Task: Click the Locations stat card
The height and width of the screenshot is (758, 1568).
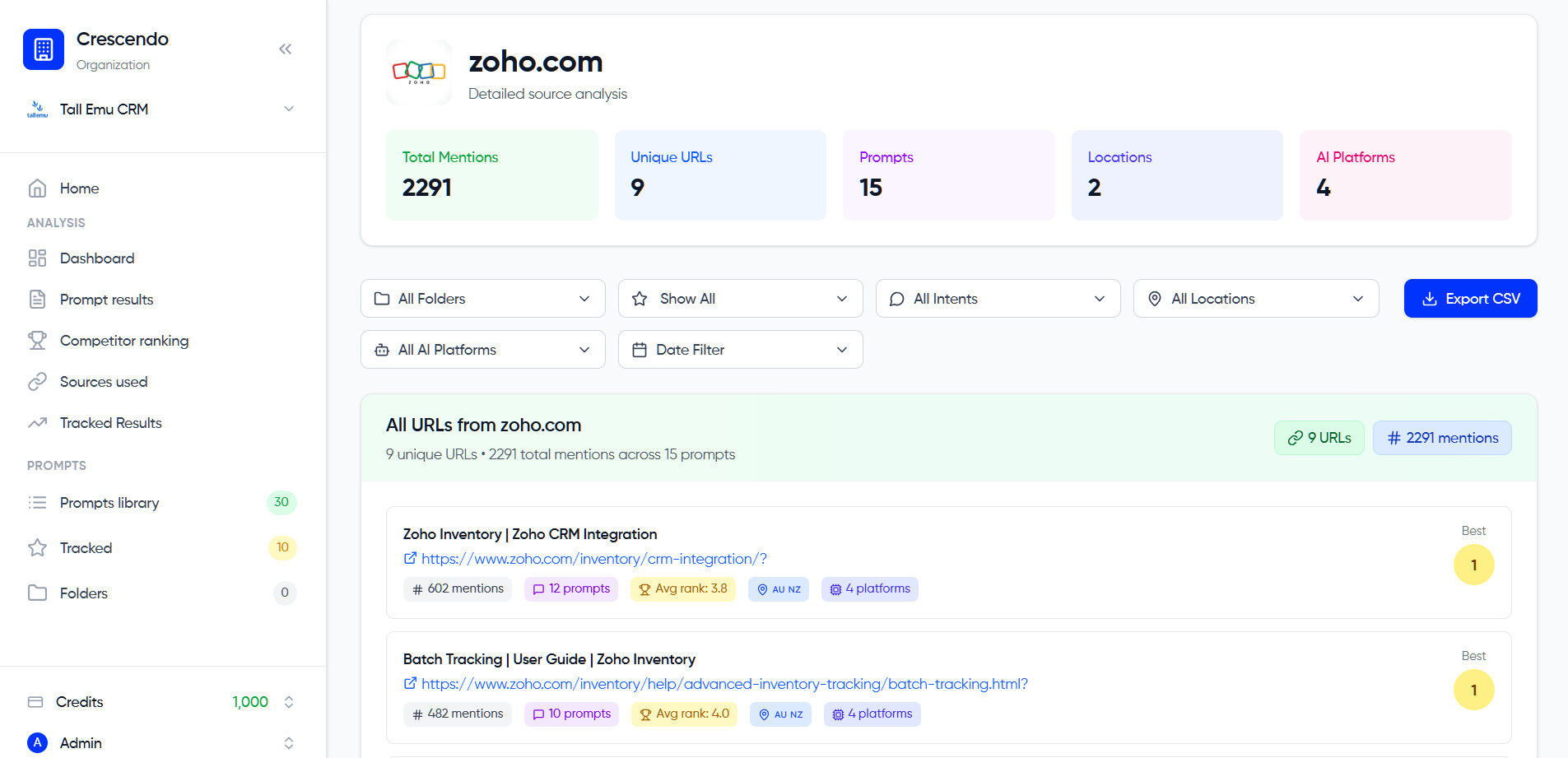Action: [x=1177, y=175]
